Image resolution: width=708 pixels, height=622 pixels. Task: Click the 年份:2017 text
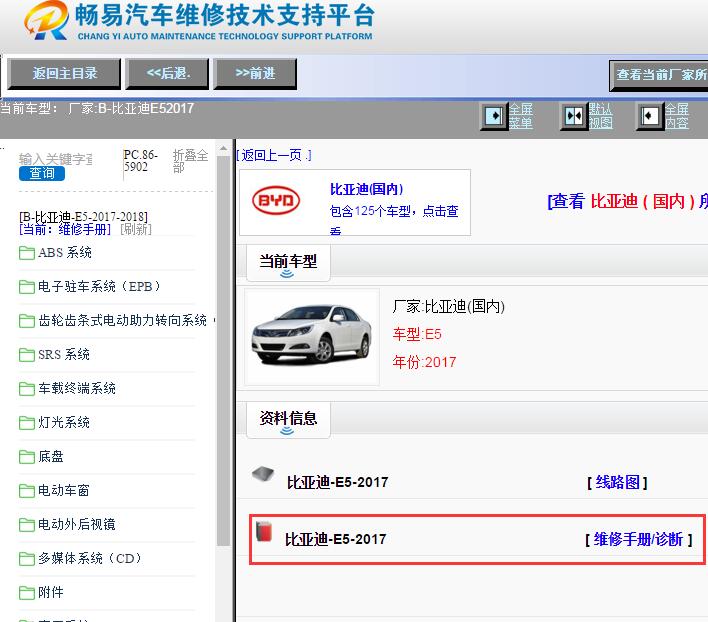point(424,362)
